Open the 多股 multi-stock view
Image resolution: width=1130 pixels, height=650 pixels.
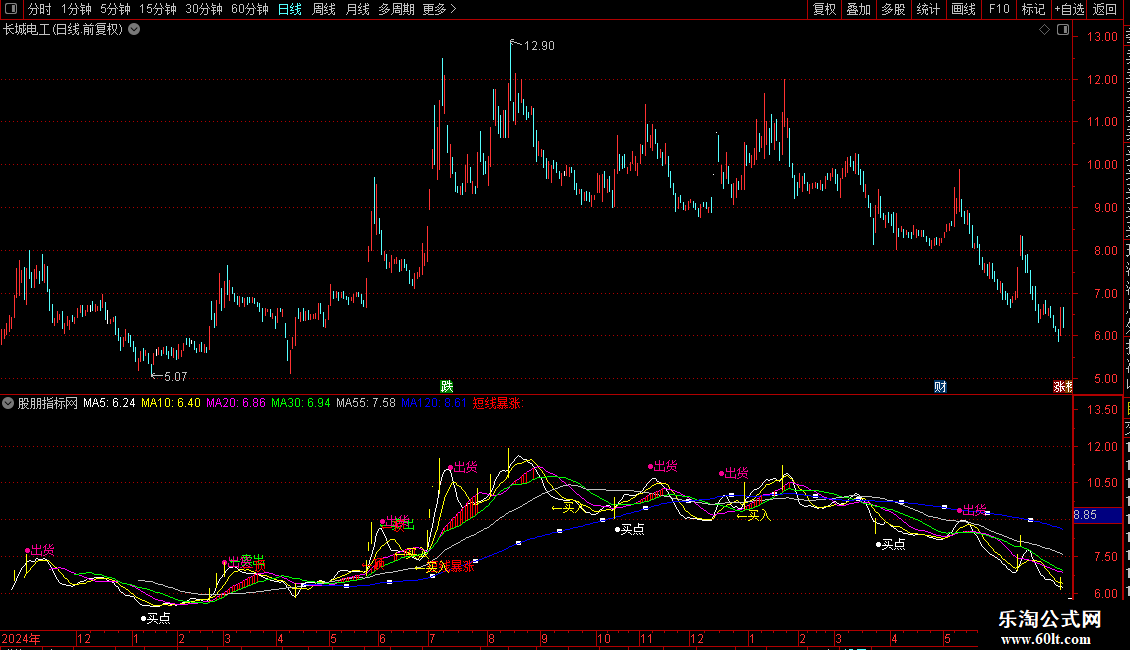click(x=894, y=9)
